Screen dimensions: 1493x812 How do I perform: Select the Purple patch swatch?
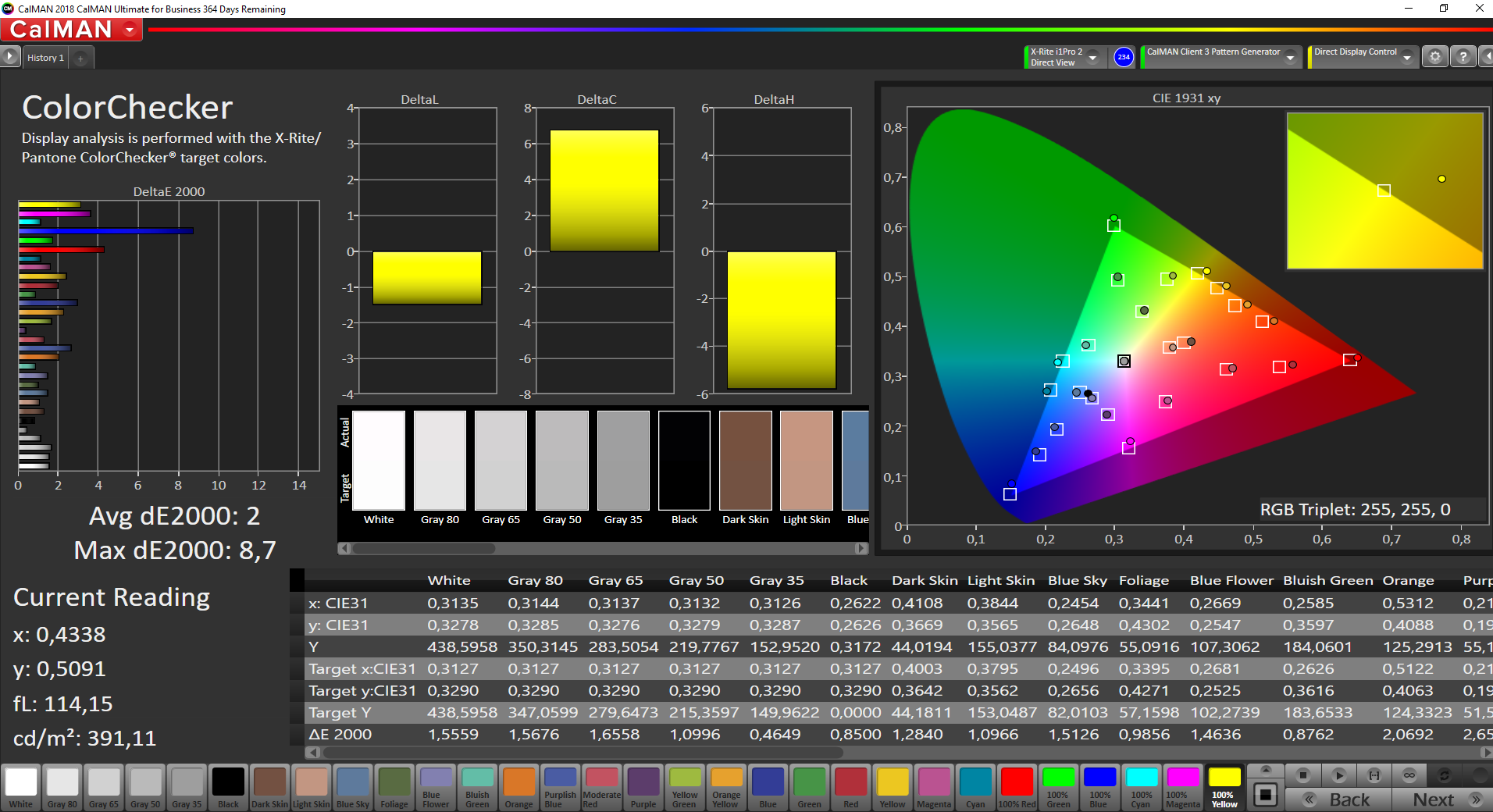pyautogui.click(x=643, y=787)
